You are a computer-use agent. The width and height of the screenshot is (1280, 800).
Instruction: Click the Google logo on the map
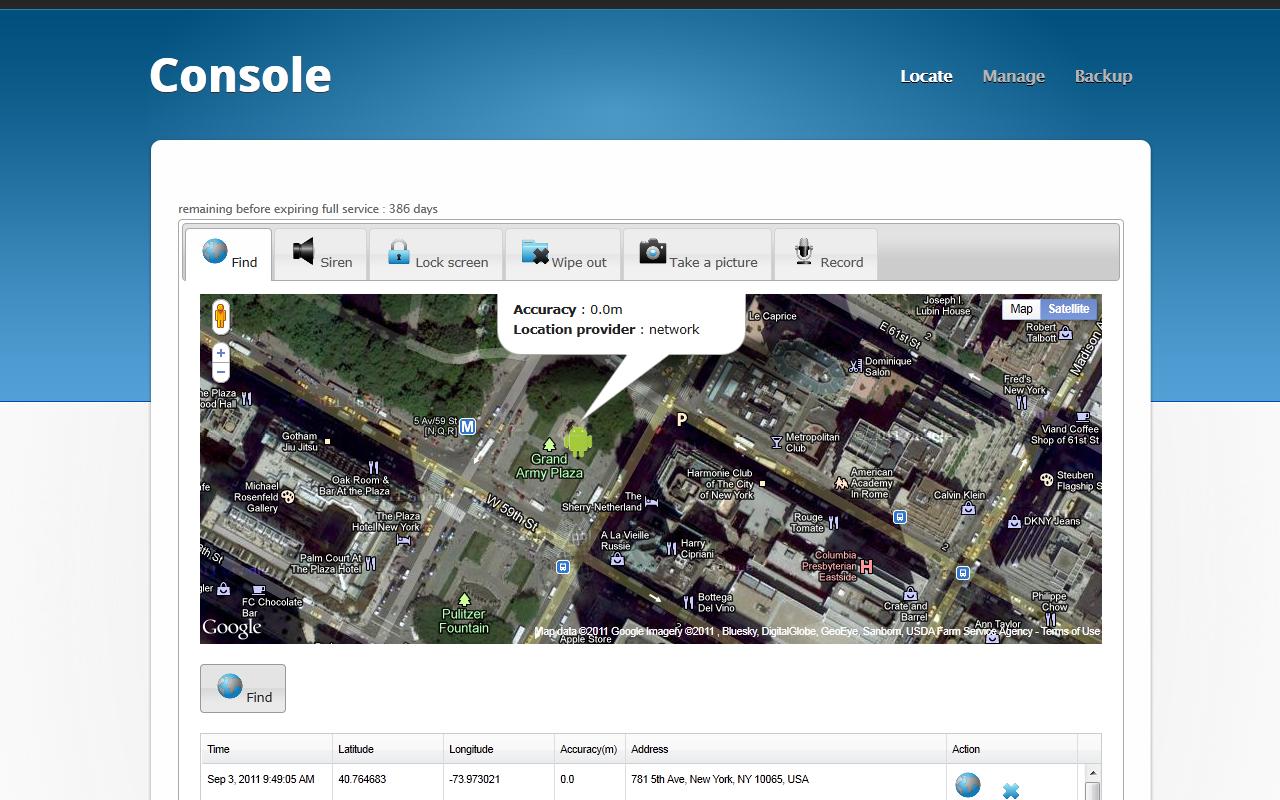pyautogui.click(x=232, y=628)
